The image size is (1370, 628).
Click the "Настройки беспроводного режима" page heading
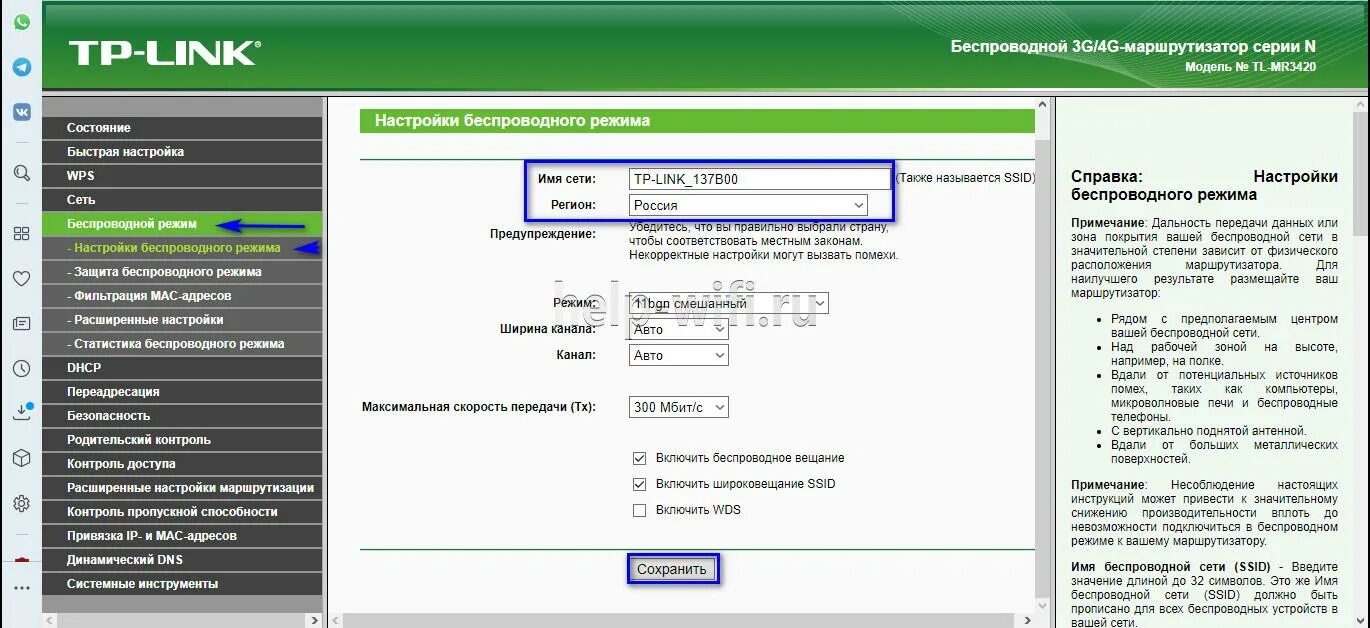point(512,121)
